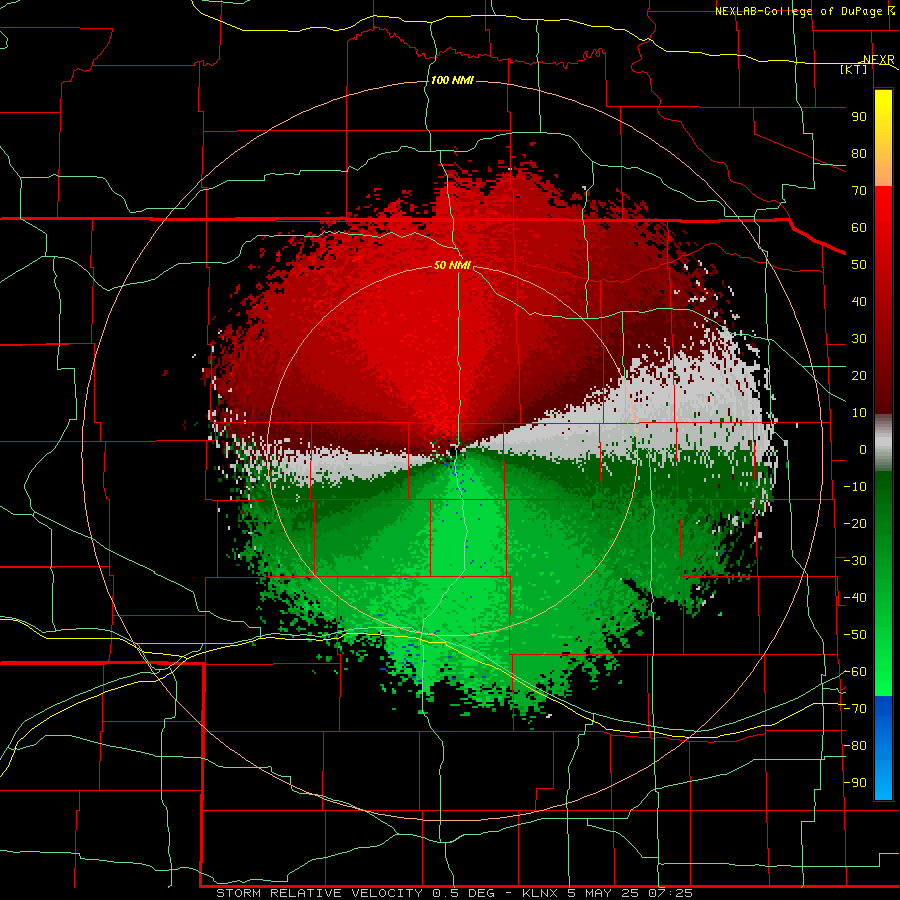
Task: Click the -90 value on the velocity scale
Action: click(855, 783)
